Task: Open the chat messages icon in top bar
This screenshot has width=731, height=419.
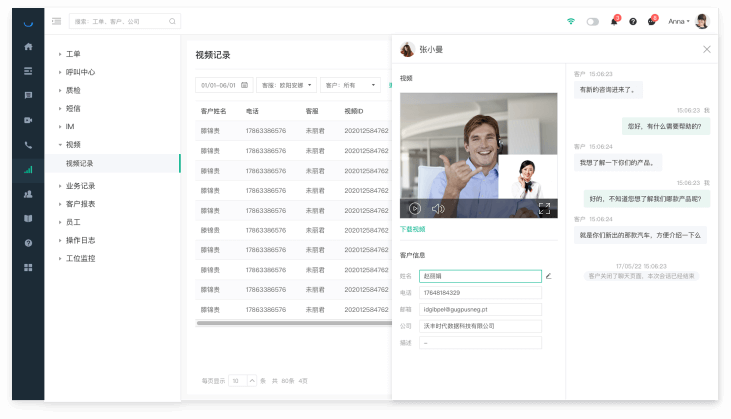Action: click(x=652, y=21)
